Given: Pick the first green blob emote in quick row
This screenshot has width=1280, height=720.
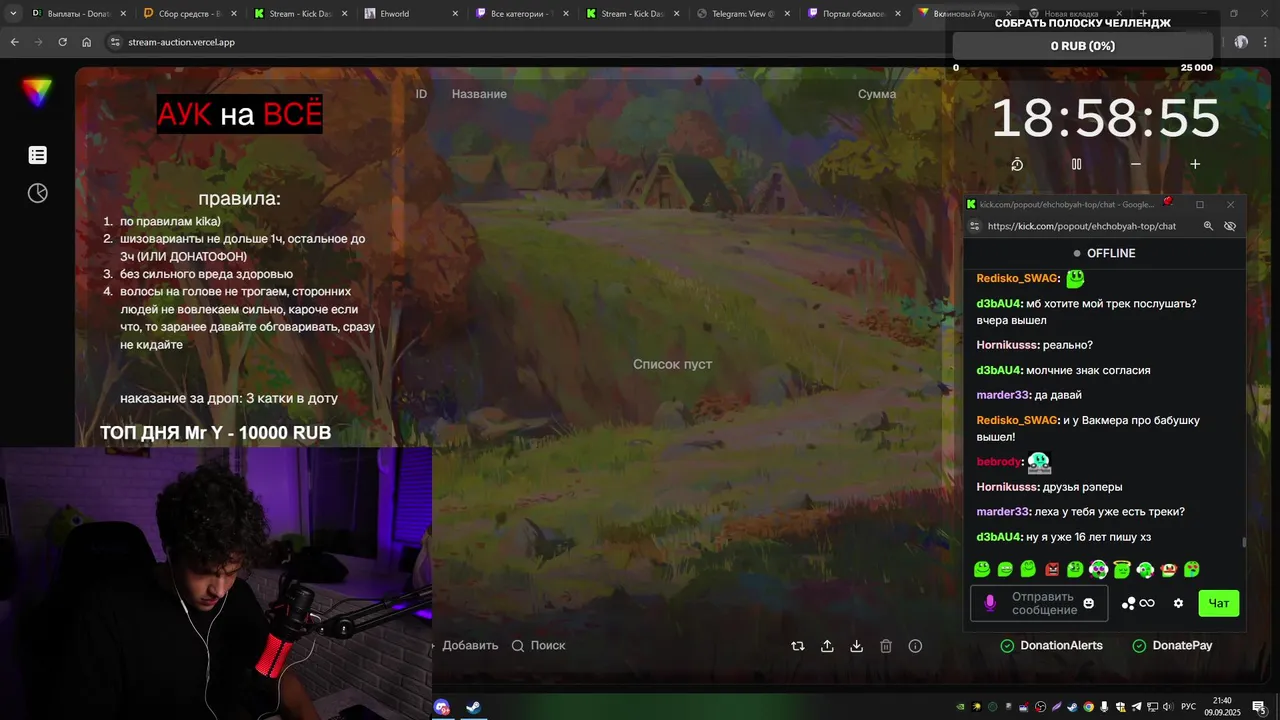Looking at the screenshot, I should [x=982, y=569].
